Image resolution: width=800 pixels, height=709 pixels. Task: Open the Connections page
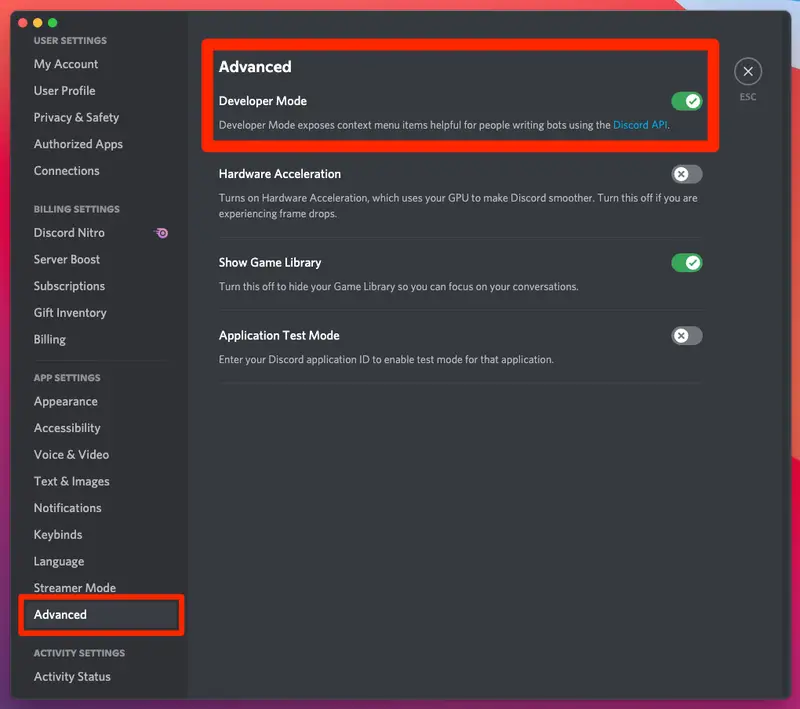click(67, 170)
